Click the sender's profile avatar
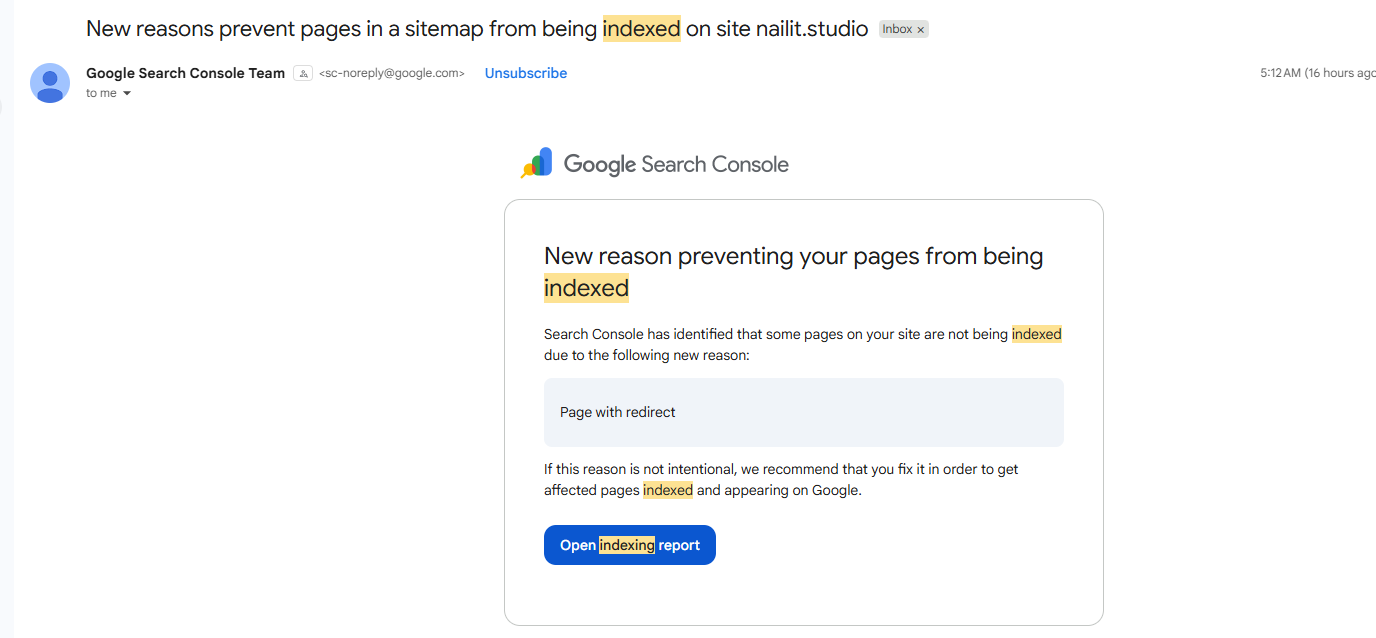1376x638 pixels. tap(50, 83)
